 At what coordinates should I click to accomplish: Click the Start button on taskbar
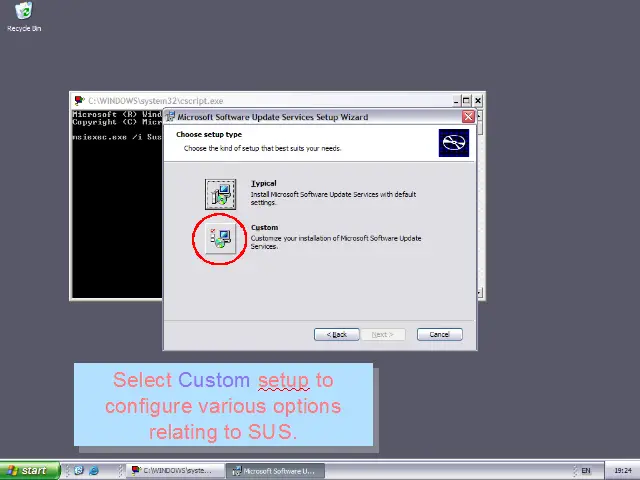coord(29,471)
